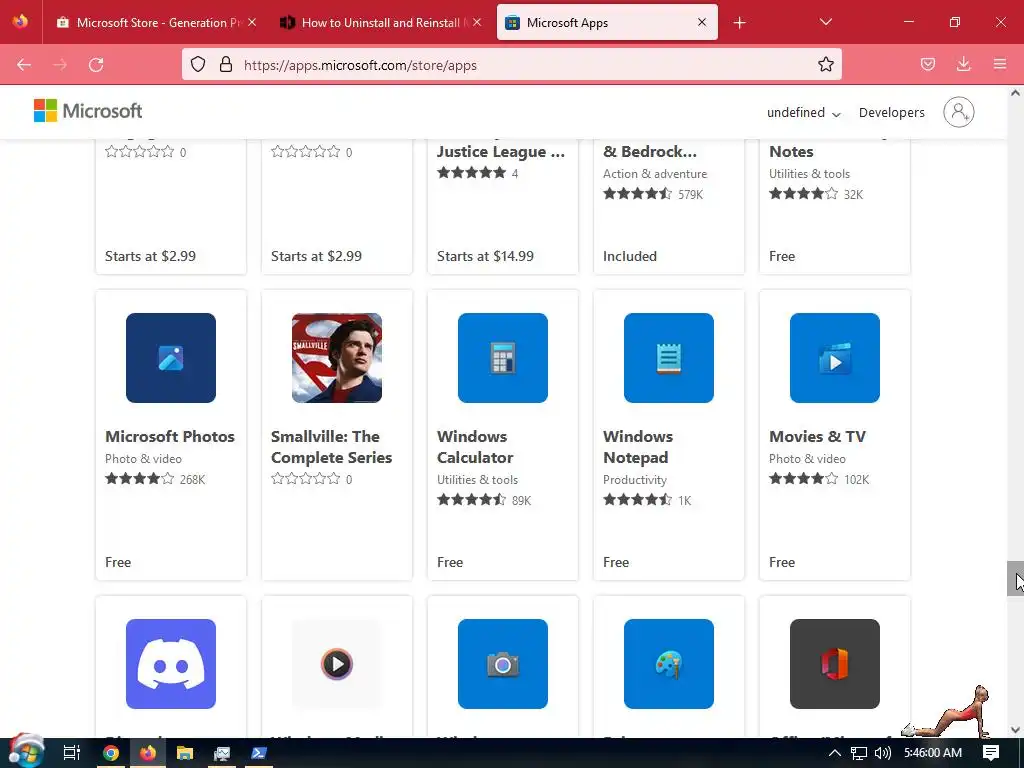This screenshot has height=768, width=1024.
Task: Open the camera app icon
Action: [x=502, y=664]
